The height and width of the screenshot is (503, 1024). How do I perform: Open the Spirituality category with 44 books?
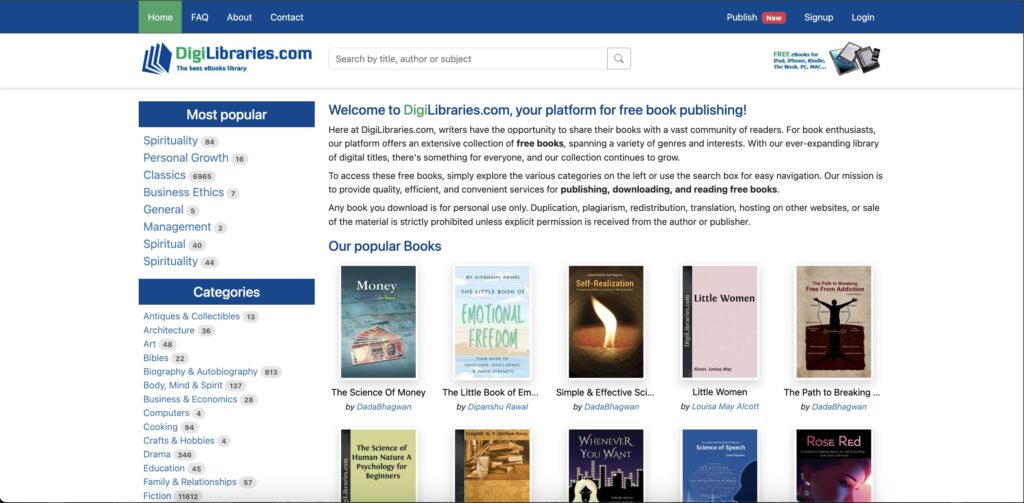point(170,261)
